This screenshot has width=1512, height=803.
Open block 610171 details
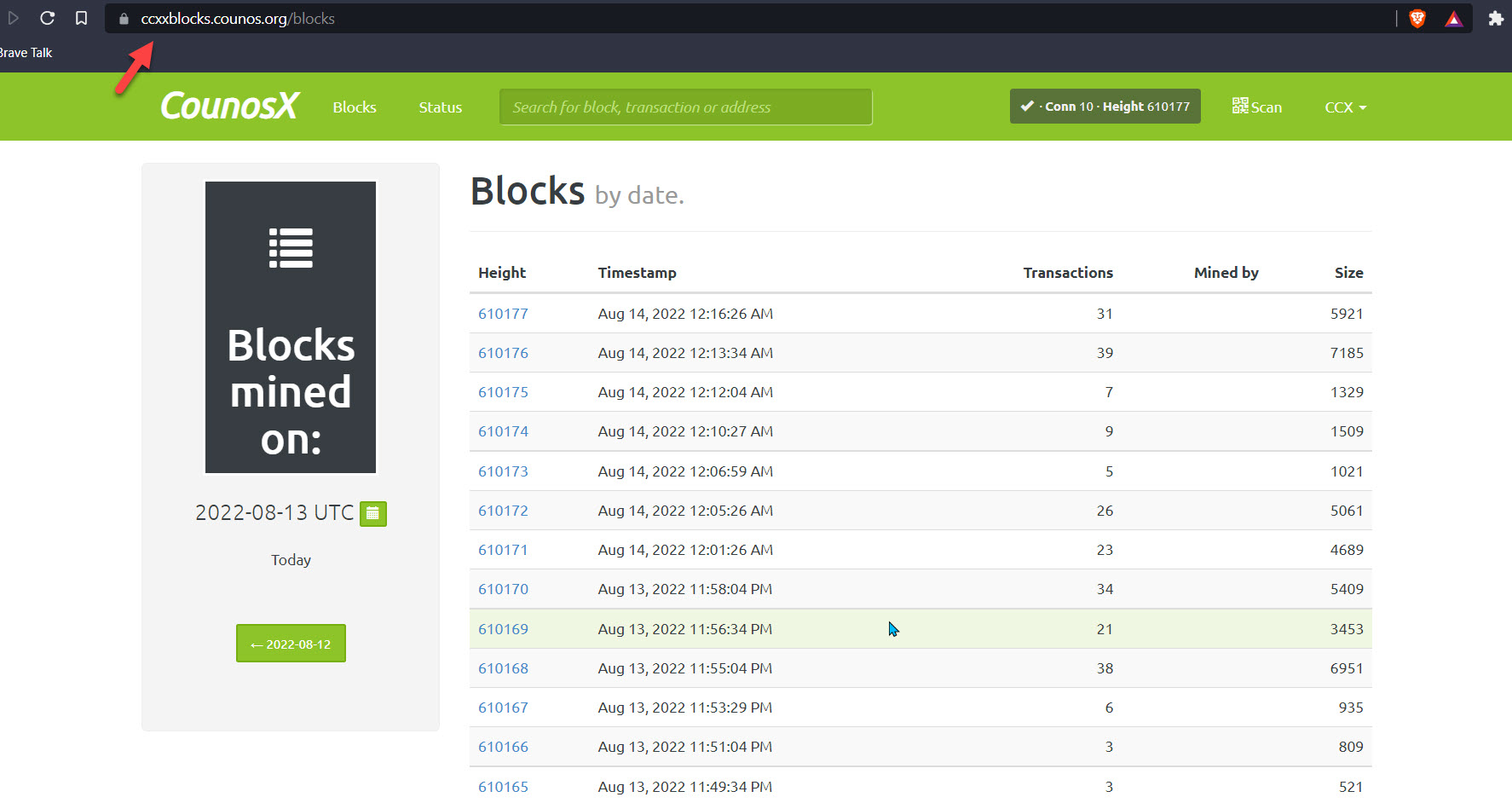503,550
